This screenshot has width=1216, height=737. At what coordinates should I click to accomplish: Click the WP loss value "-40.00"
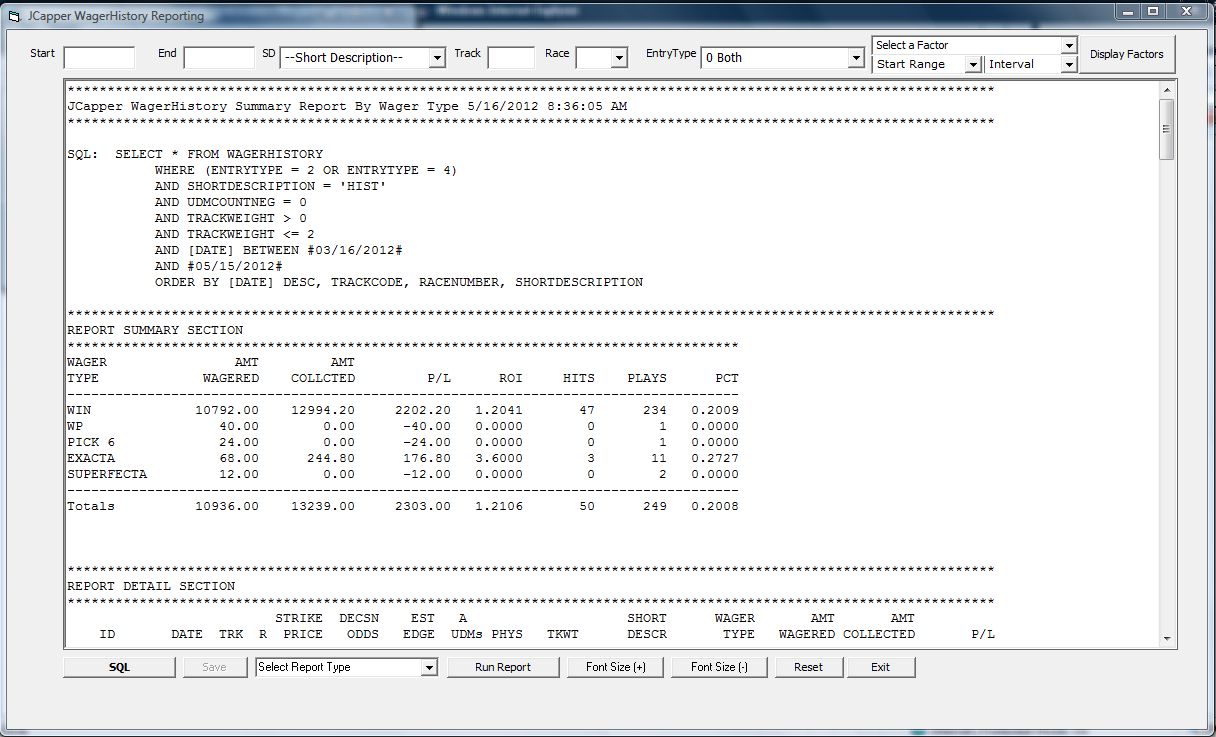tap(427, 426)
